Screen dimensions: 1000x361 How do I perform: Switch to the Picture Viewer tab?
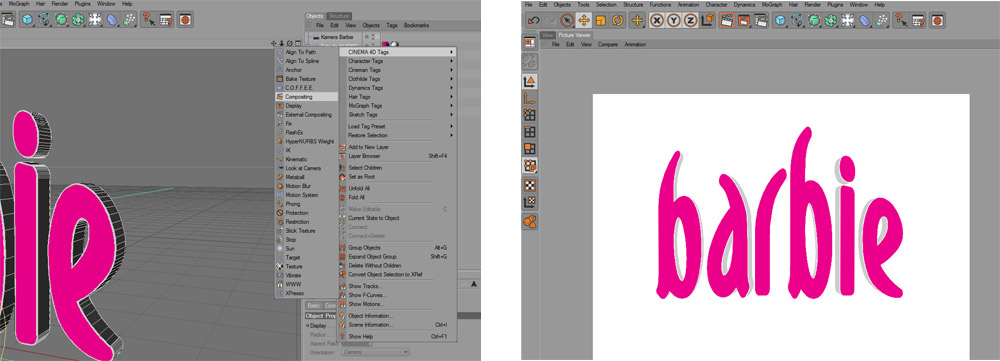coord(574,35)
